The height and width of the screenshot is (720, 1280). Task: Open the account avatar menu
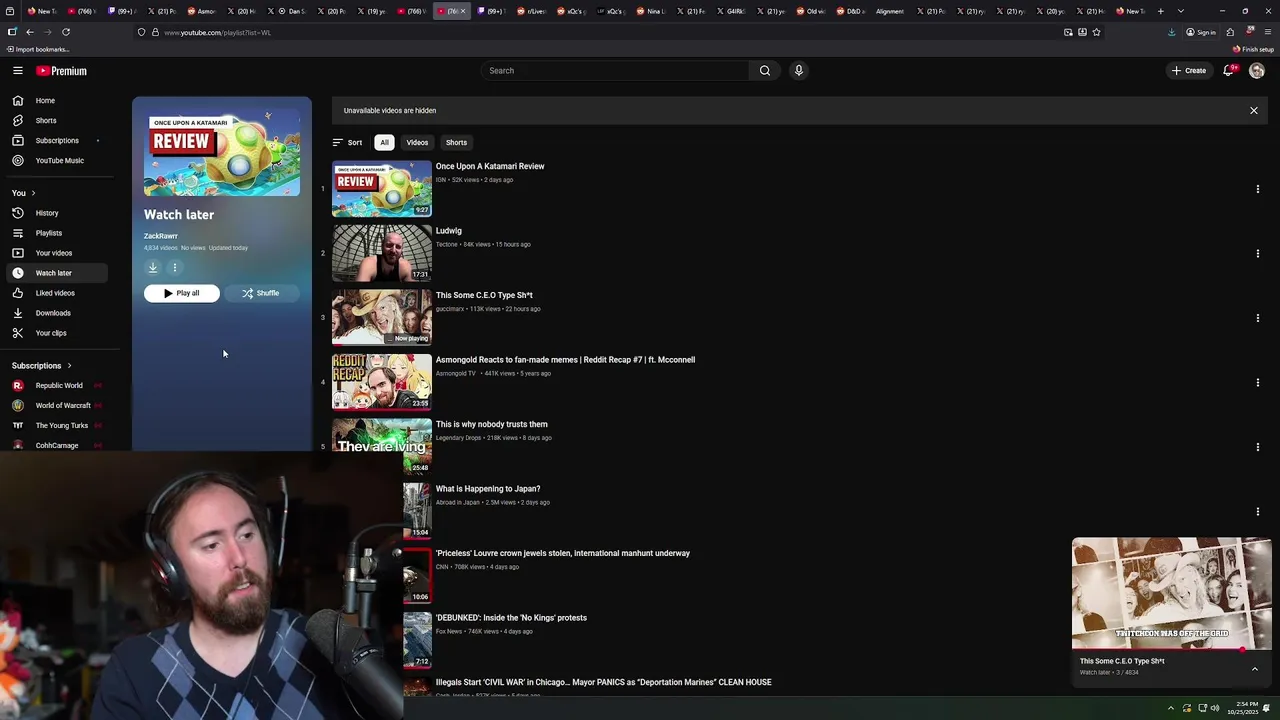pyautogui.click(x=1257, y=70)
